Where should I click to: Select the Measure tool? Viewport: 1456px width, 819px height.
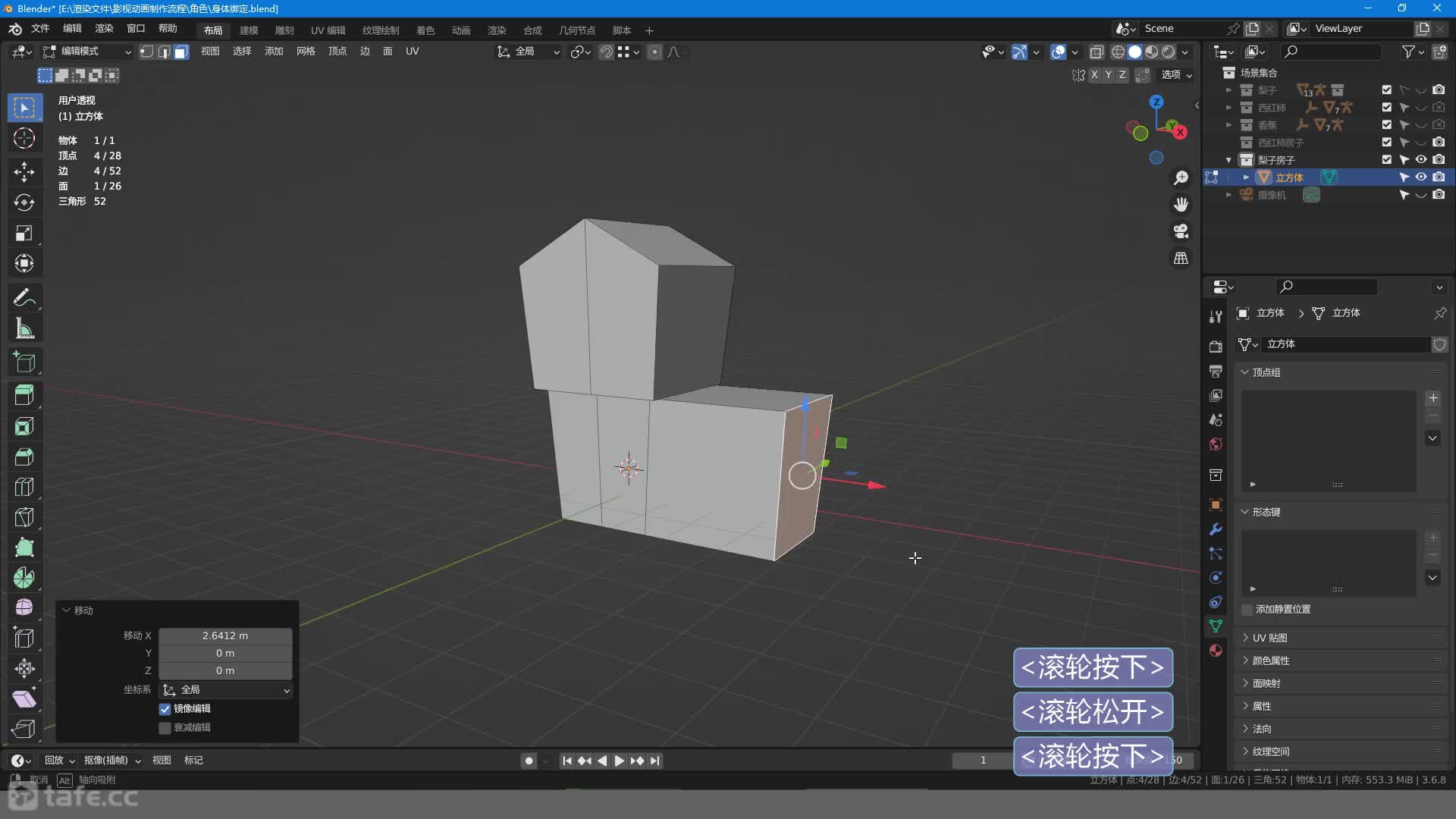click(24, 328)
